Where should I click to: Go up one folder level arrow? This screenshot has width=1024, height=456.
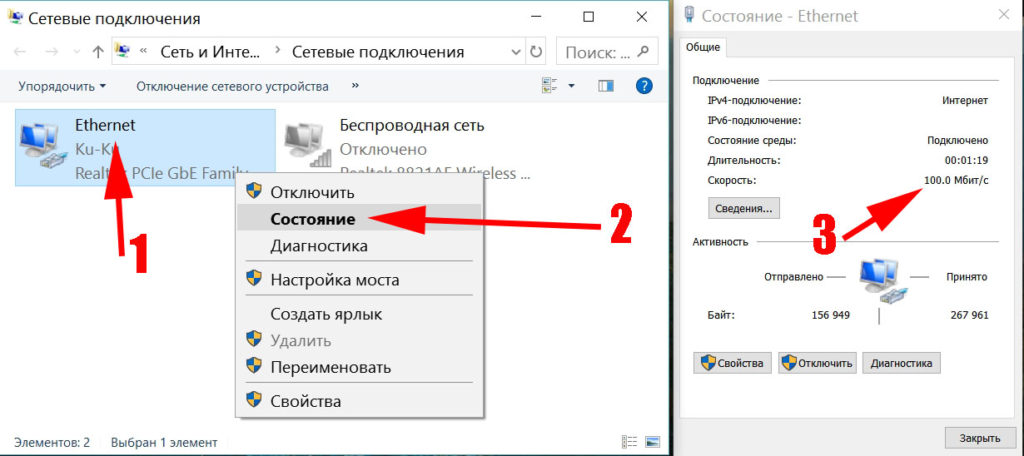click(x=97, y=52)
